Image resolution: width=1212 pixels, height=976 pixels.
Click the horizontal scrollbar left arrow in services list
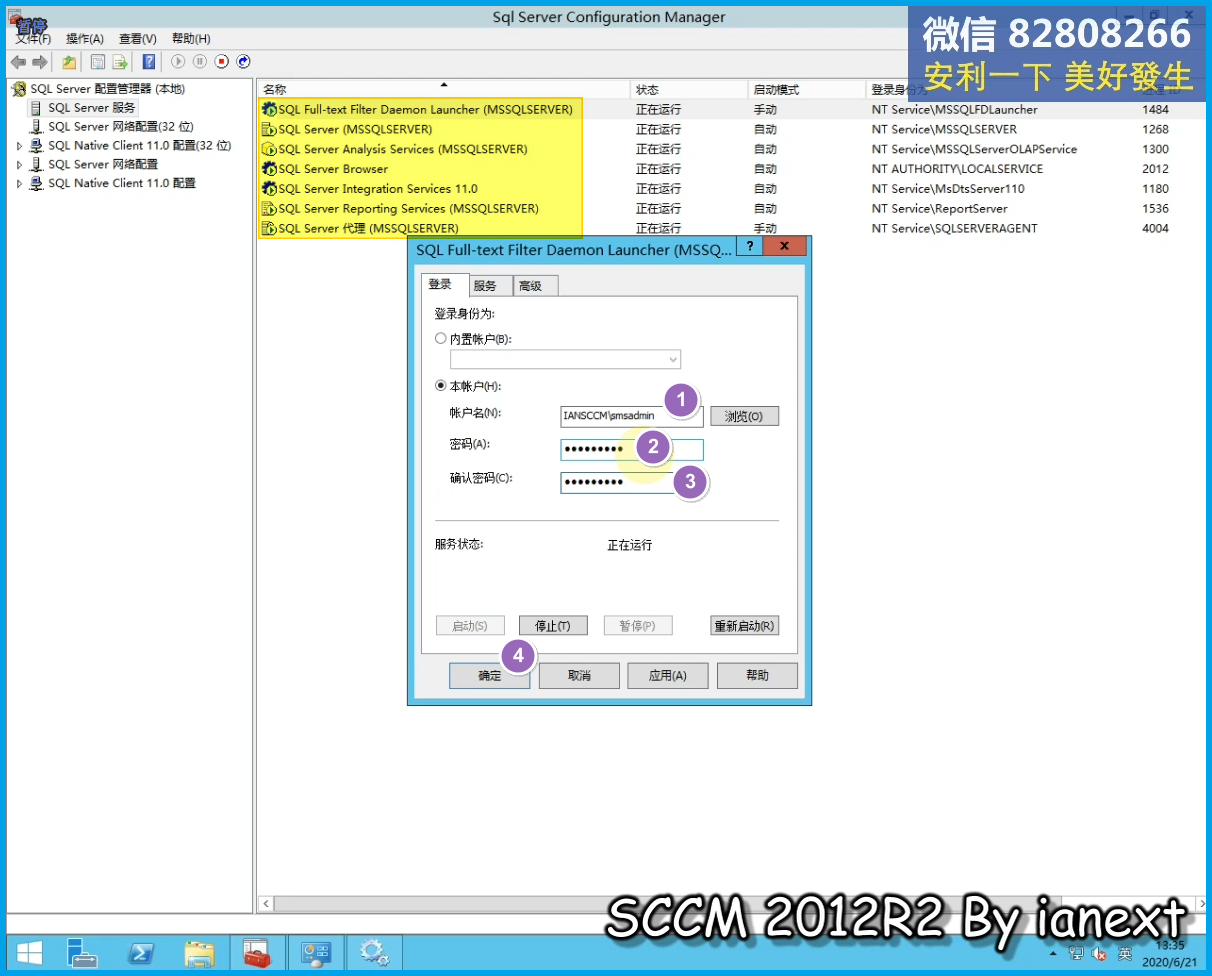click(266, 904)
